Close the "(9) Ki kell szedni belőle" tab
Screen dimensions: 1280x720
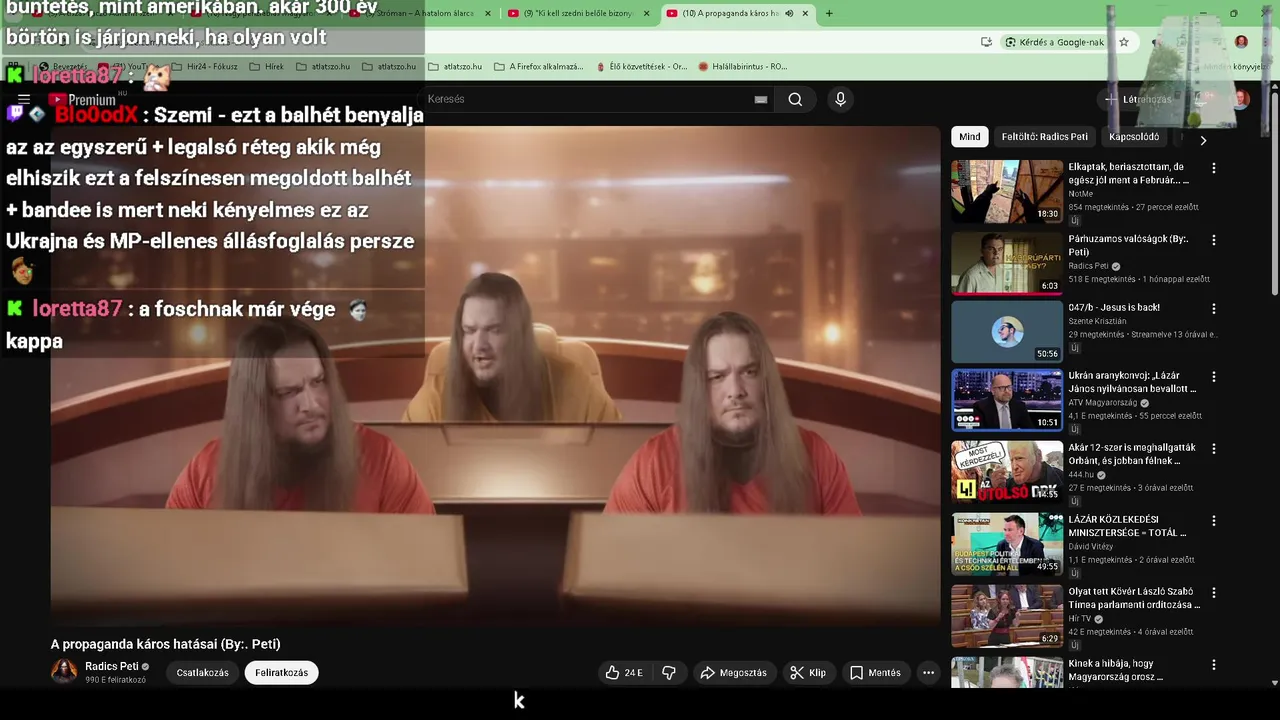click(646, 13)
